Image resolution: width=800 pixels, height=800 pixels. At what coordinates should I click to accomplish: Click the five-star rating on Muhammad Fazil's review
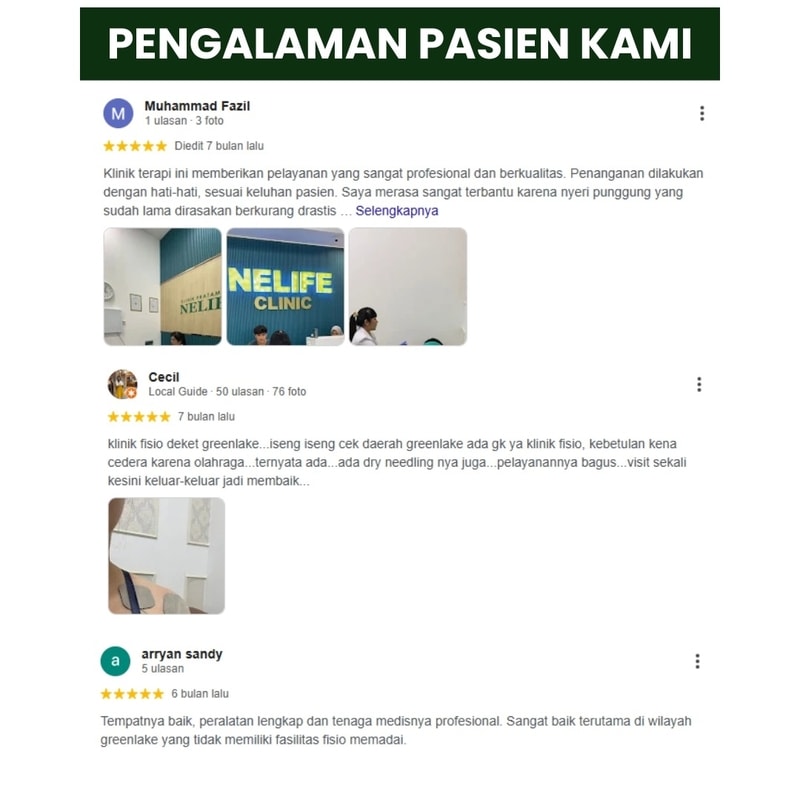coord(135,146)
